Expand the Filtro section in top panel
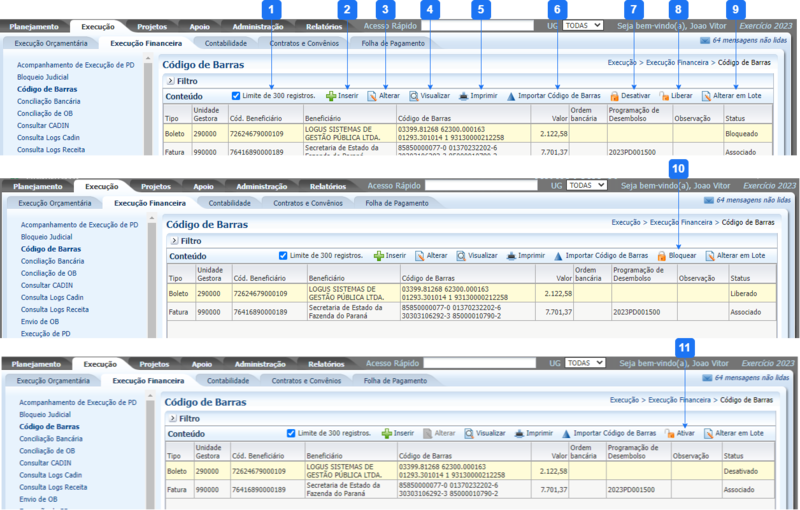Screen dimensions: 800x510 [171, 80]
